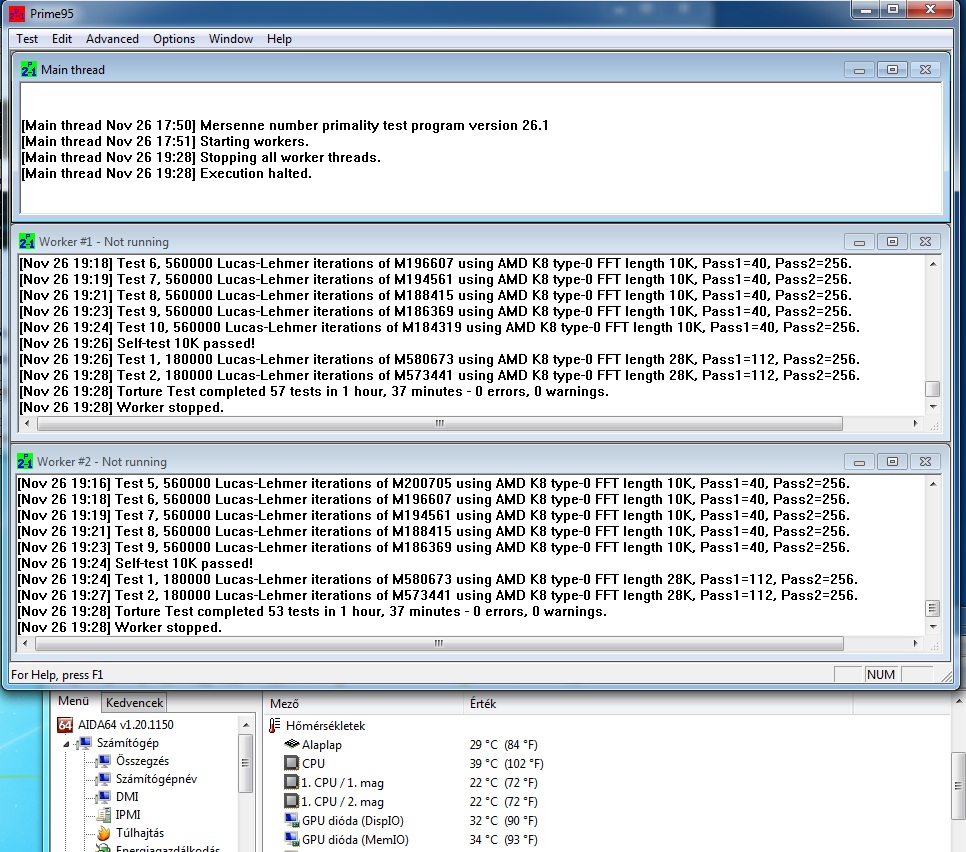Open the Help menu
This screenshot has width=966, height=852.
279,39
